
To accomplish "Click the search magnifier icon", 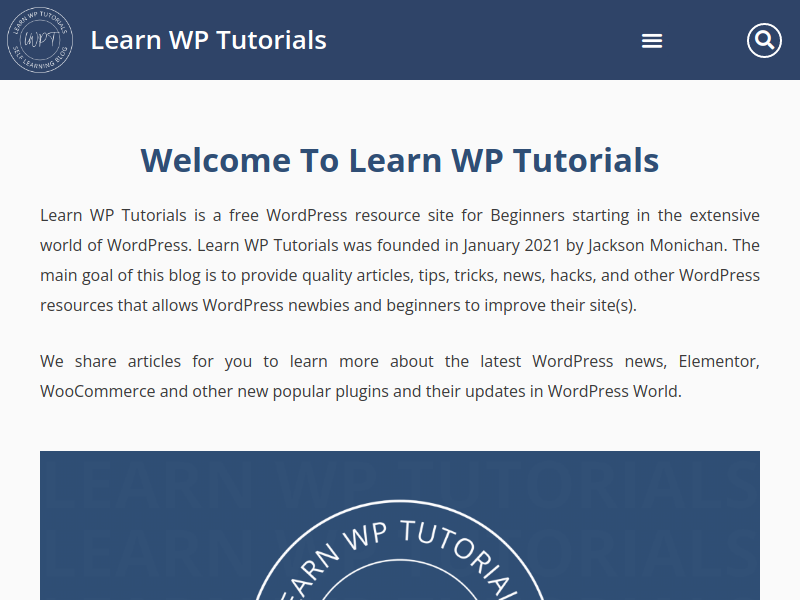I will 764,40.
